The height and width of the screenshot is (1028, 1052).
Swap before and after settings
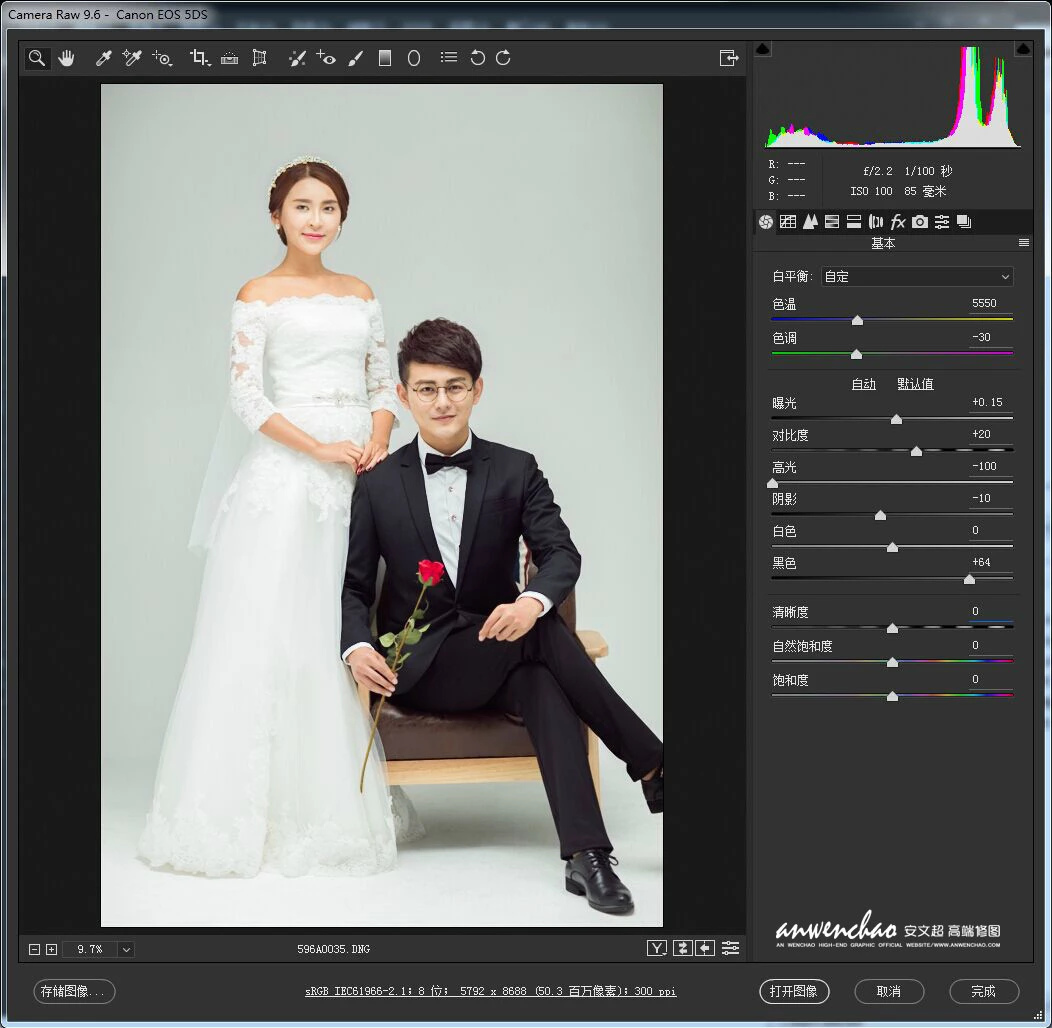pos(682,948)
